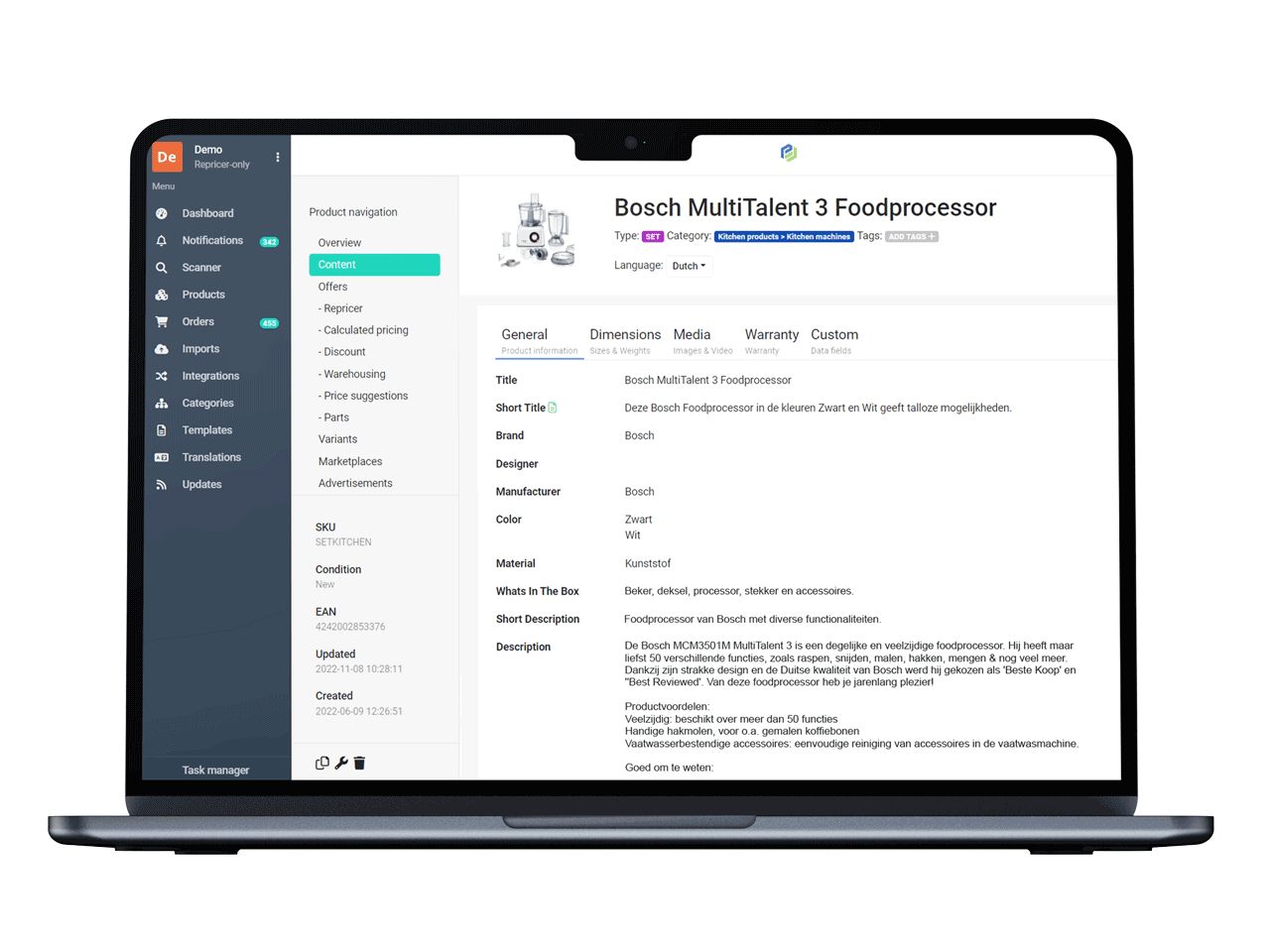
Task: Open the Repricer sub-item
Action: [340, 308]
